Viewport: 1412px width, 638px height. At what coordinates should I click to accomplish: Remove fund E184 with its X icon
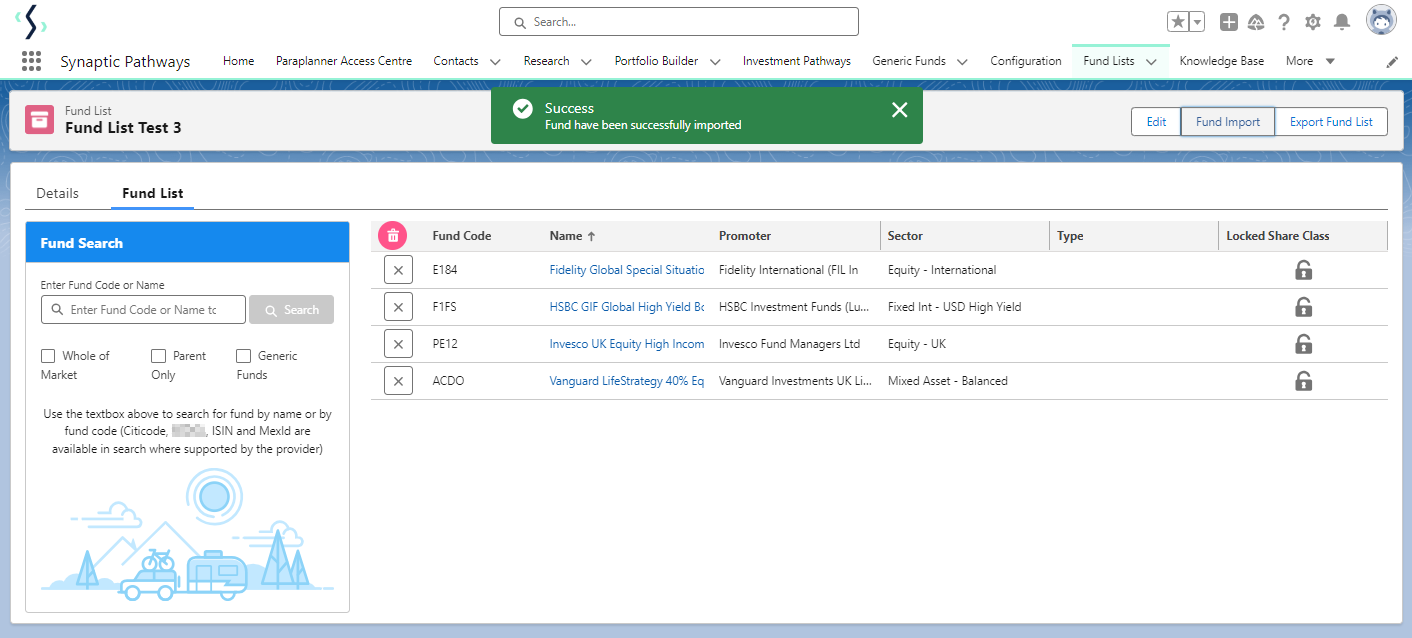point(398,270)
